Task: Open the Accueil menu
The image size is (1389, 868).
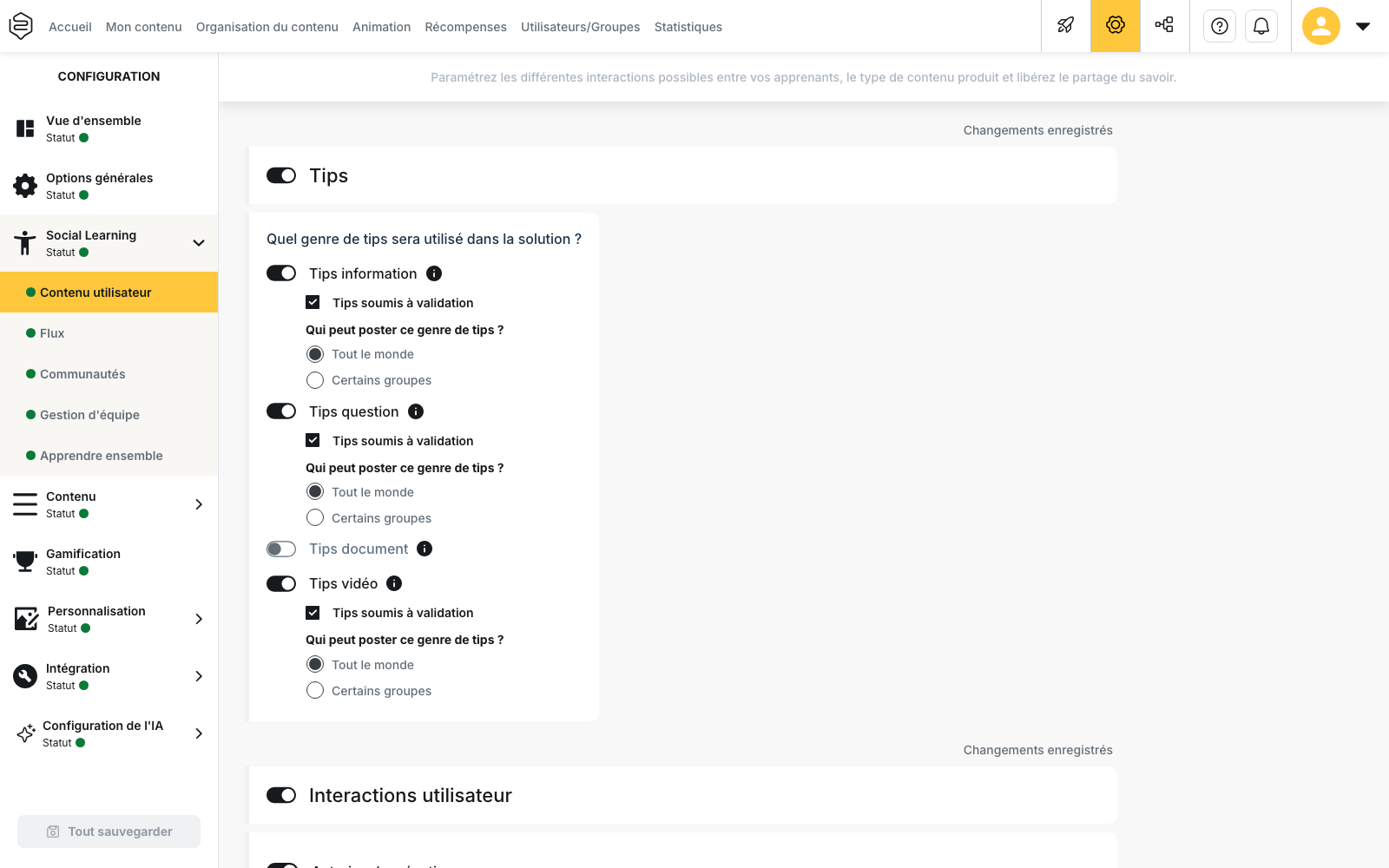Action: 70,27
